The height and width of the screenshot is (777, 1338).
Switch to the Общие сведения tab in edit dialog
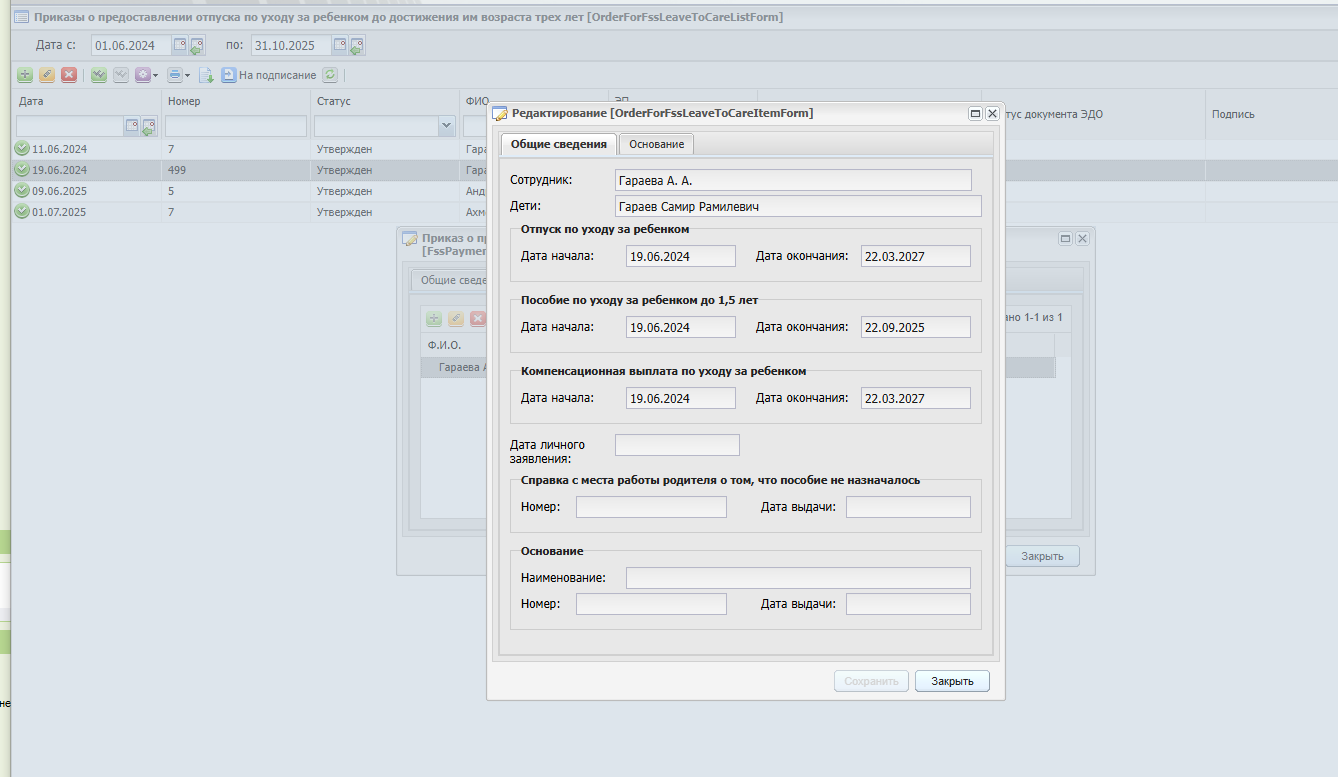(x=559, y=144)
